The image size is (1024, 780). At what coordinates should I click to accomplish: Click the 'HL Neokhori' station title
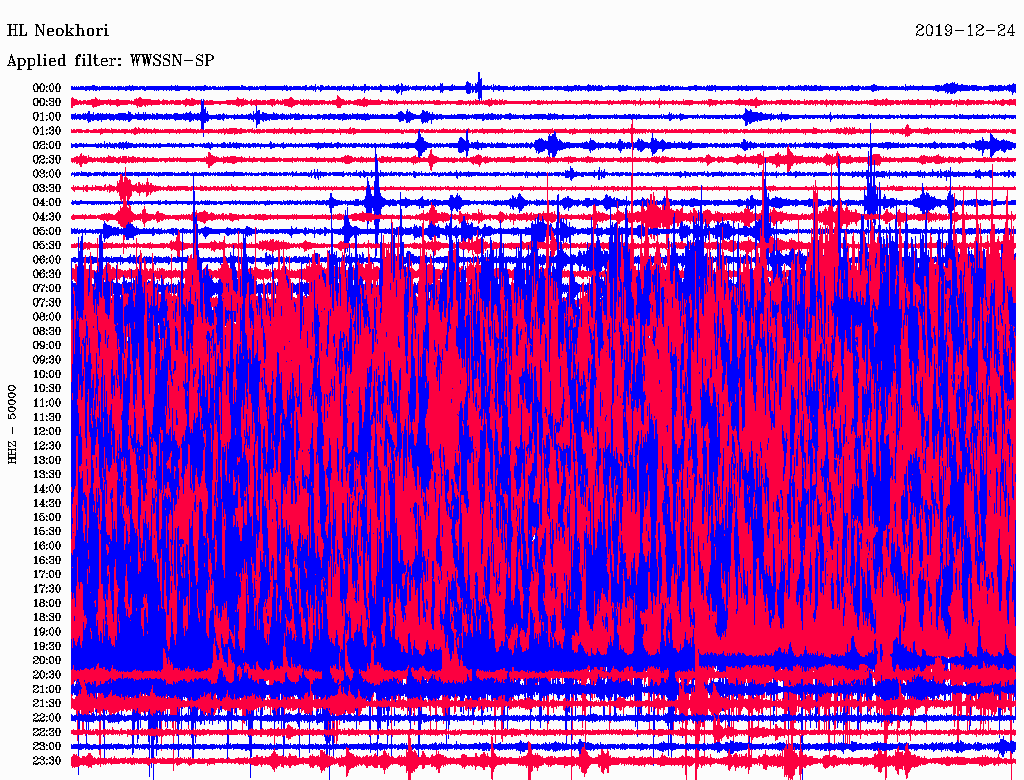tap(57, 31)
